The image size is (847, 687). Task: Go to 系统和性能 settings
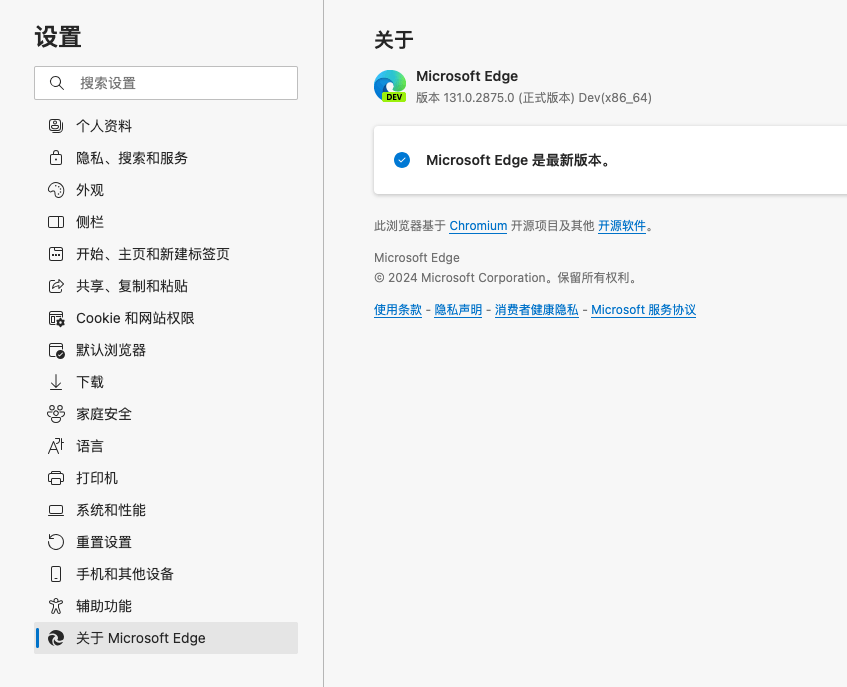[x=166, y=510]
